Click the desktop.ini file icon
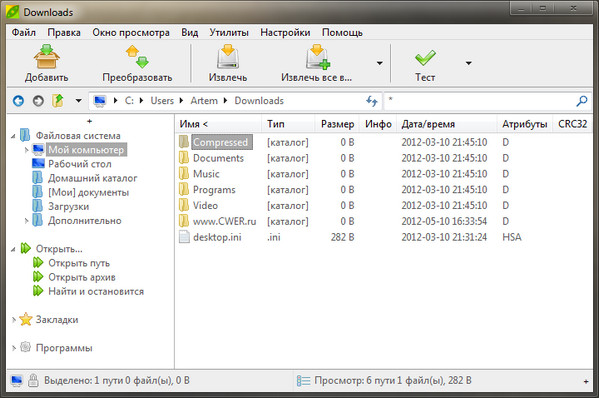 pos(184,237)
